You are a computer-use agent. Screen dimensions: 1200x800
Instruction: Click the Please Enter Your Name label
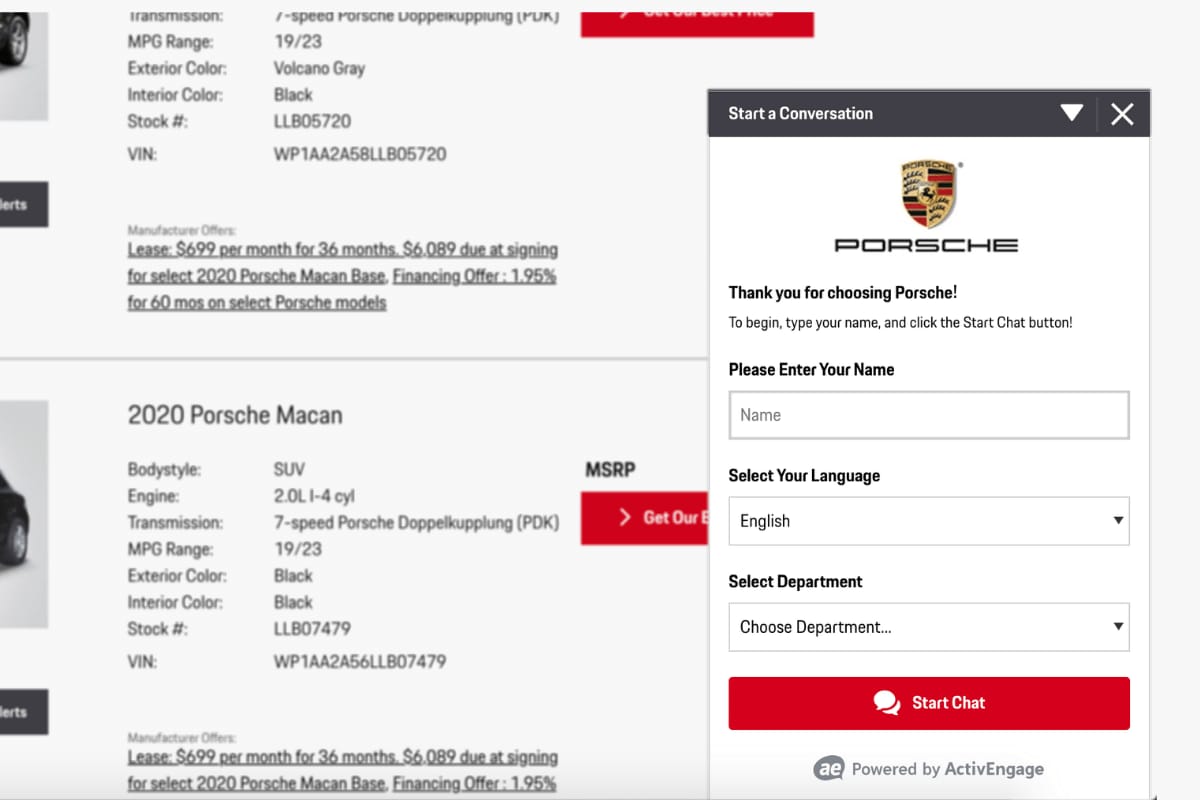[x=811, y=369]
